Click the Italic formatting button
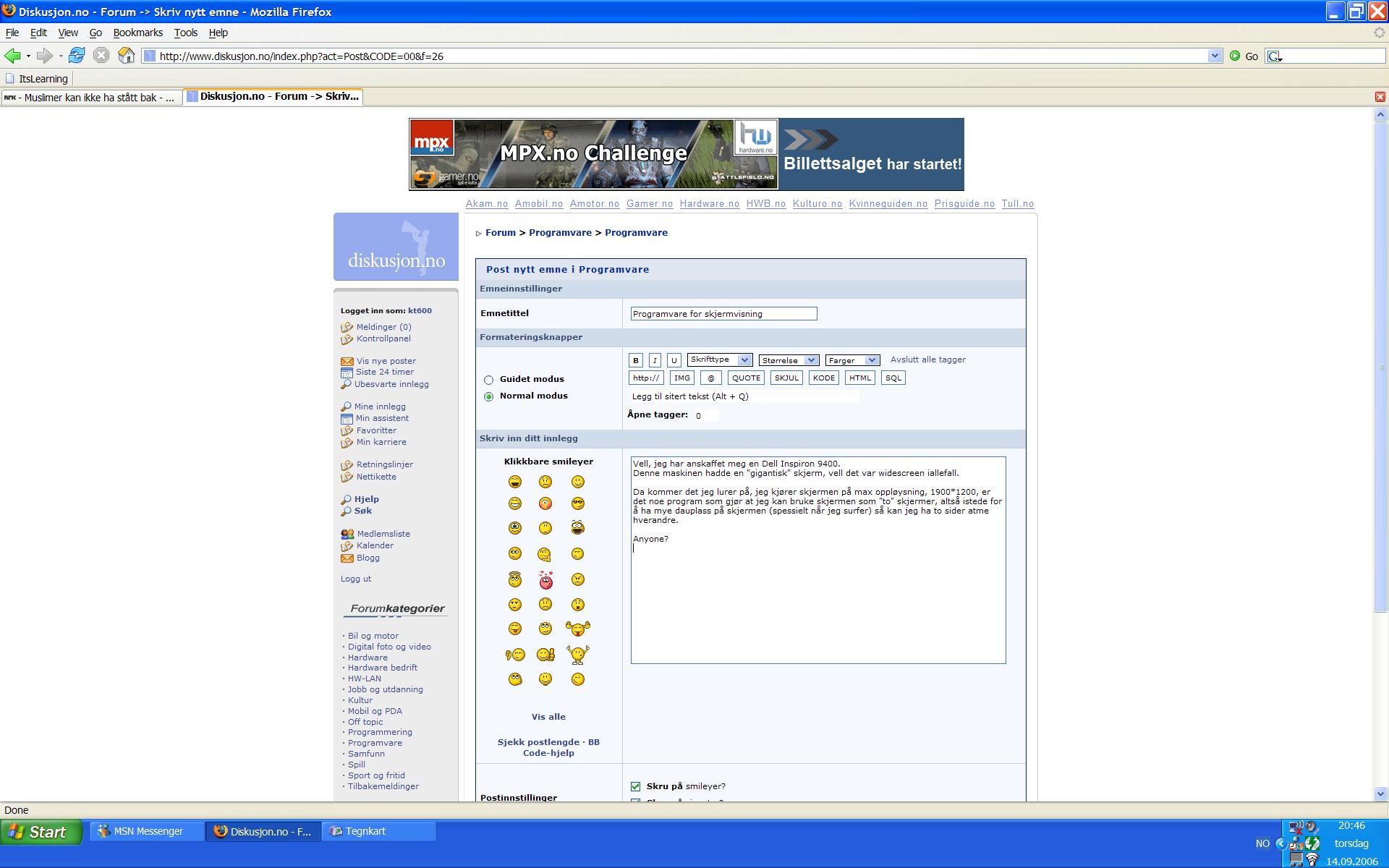This screenshot has height=868, width=1389. click(655, 360)
